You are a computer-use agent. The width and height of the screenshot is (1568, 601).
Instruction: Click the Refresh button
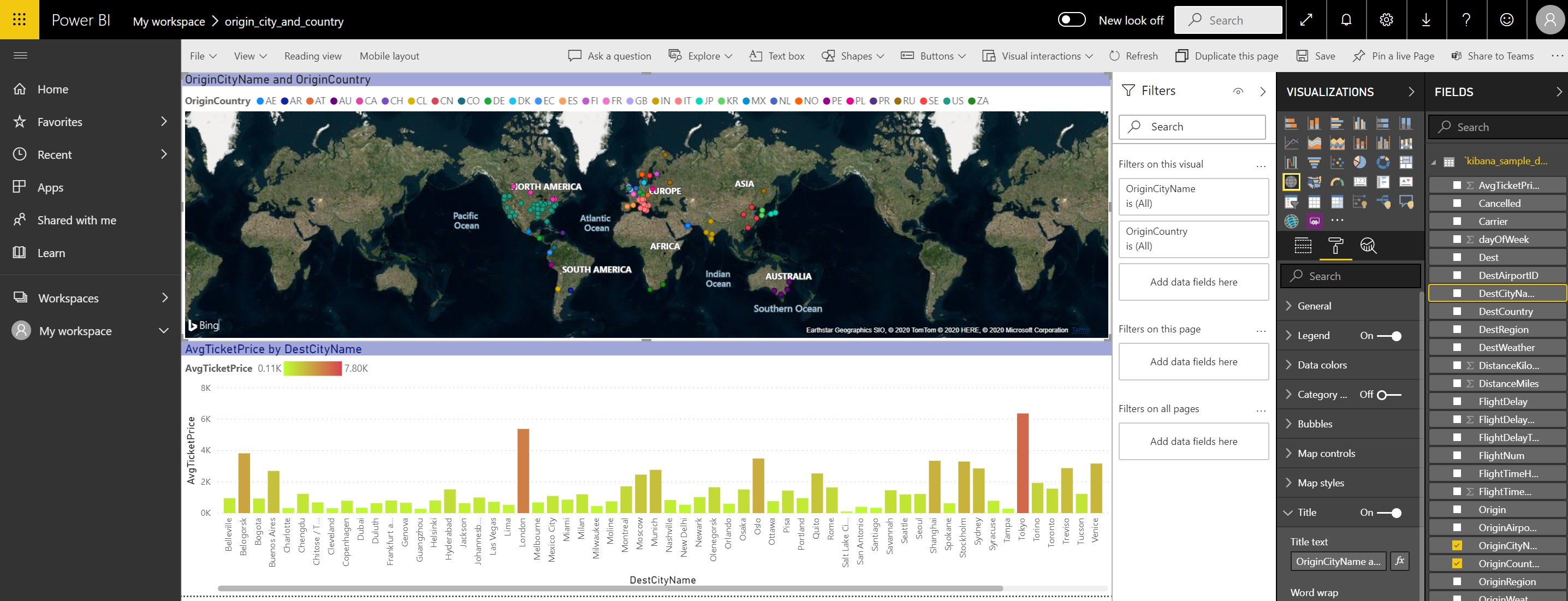1133,56
